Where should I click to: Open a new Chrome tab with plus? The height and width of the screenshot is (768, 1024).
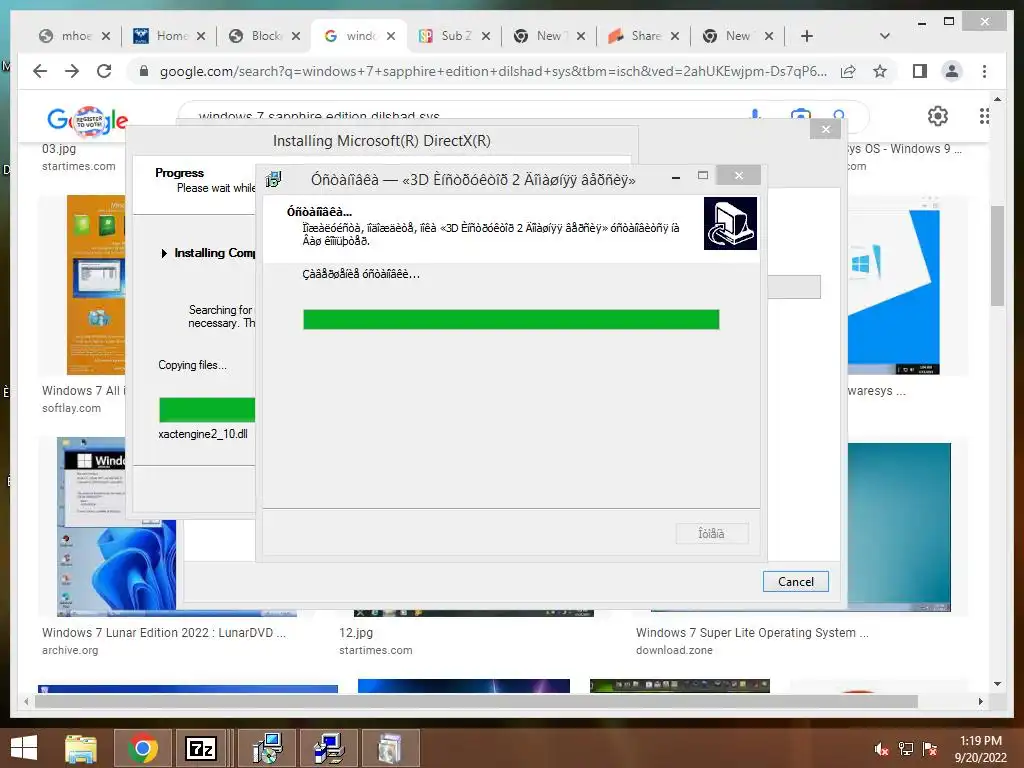tap(807, 36)
